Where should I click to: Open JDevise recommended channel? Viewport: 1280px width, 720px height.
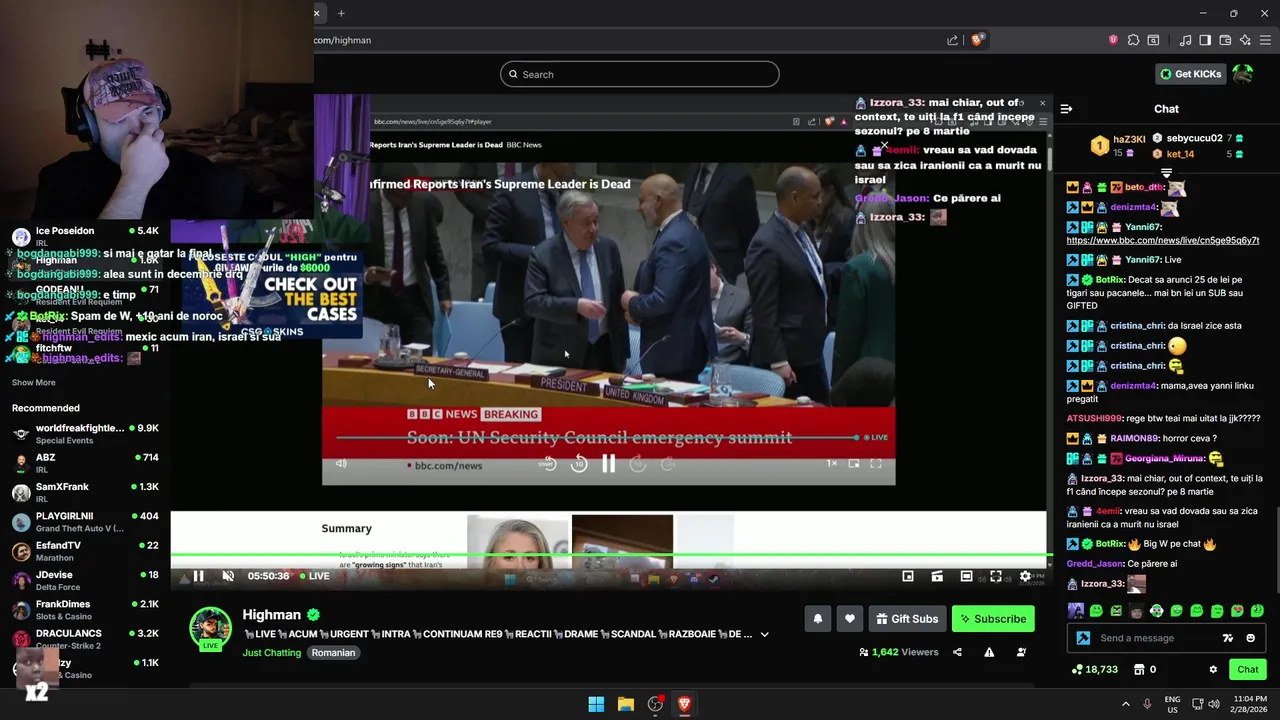coord(85,580)
